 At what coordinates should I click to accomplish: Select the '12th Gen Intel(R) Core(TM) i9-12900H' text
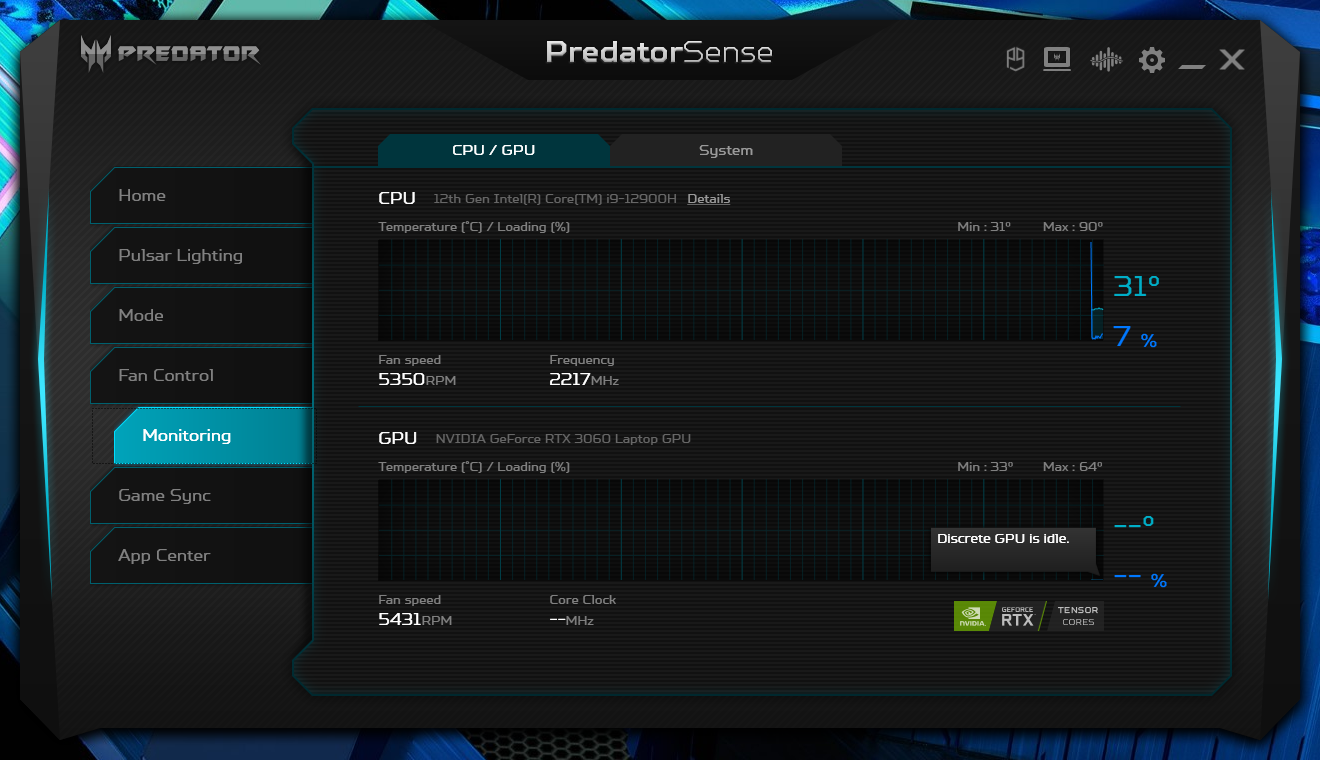click(x=554, y=199)
